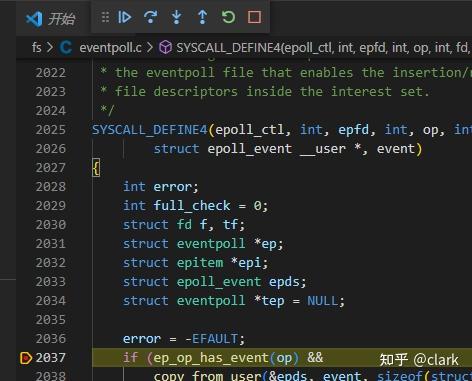Click the Step Over debug icon
472x381 pixels.
pos(151,17)
